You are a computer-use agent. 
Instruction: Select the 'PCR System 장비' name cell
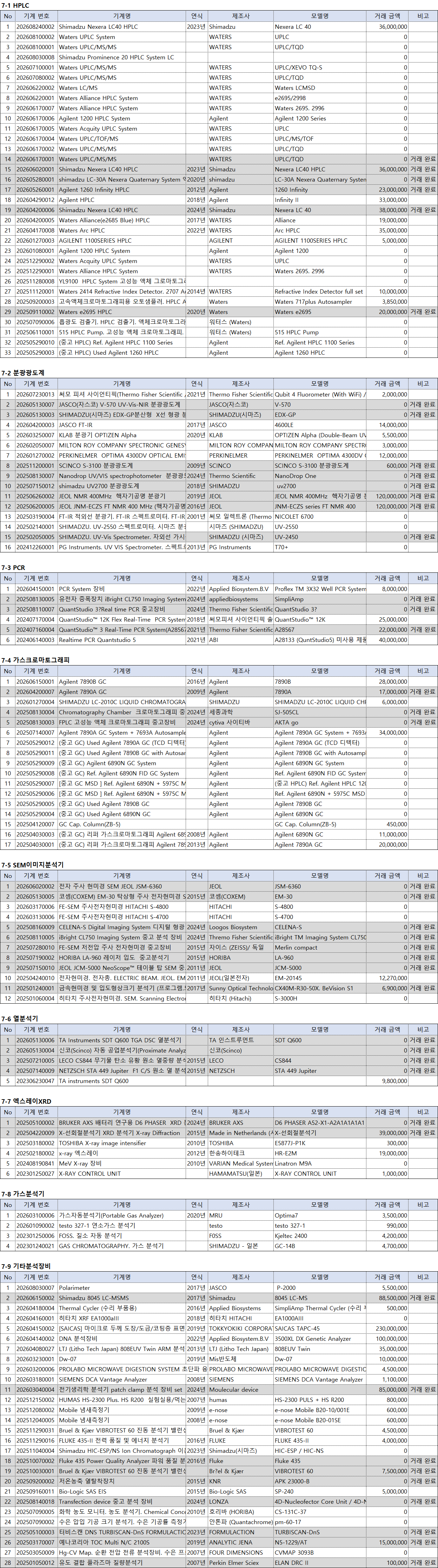coord(122,589)
